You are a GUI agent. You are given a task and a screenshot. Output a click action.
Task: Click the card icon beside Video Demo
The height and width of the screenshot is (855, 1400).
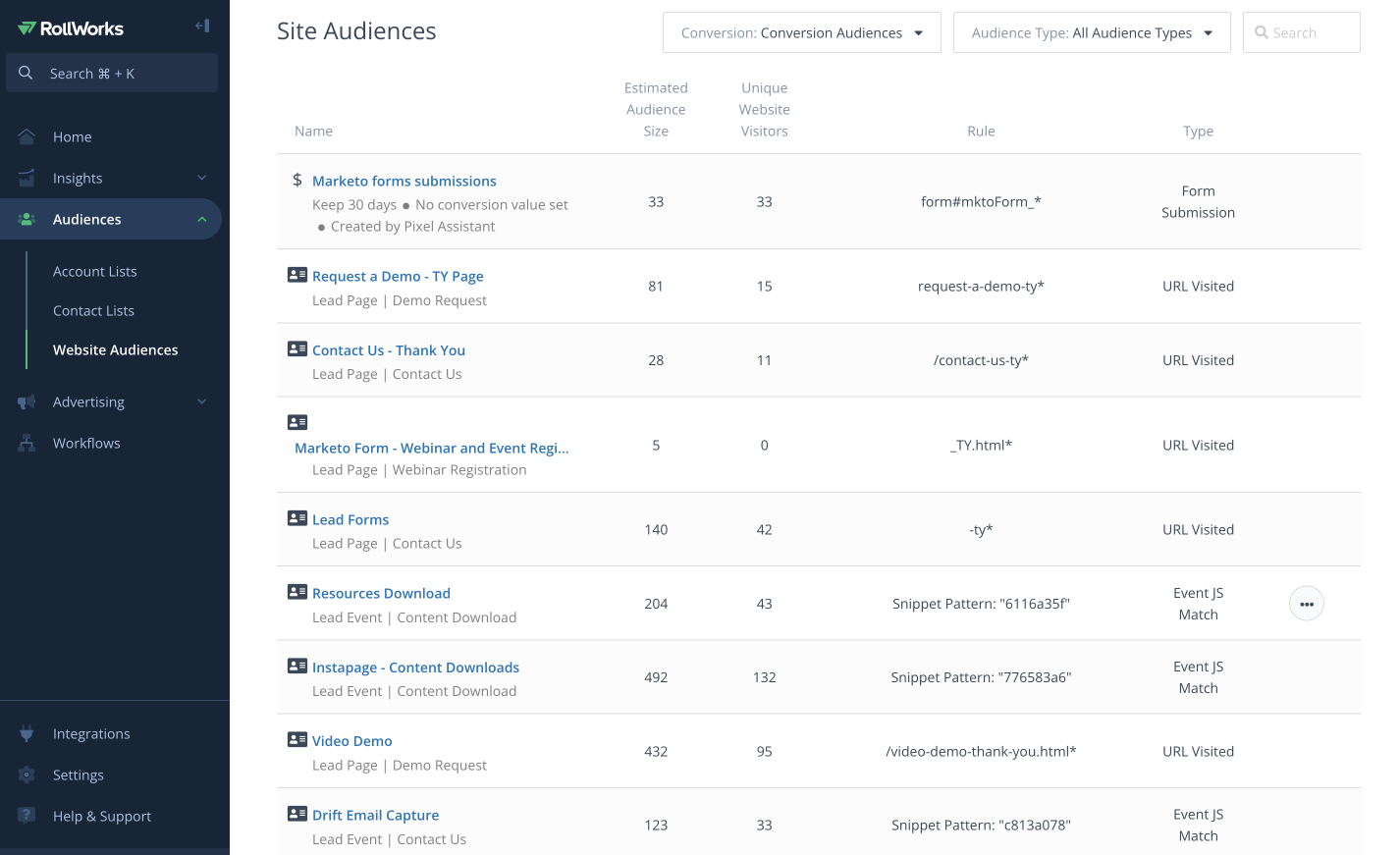point(297,739)
